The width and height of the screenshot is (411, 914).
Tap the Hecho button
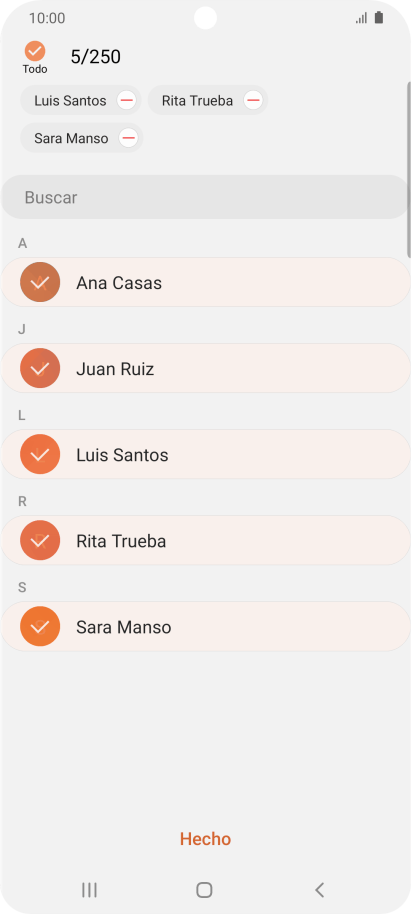tap(205, 839)
